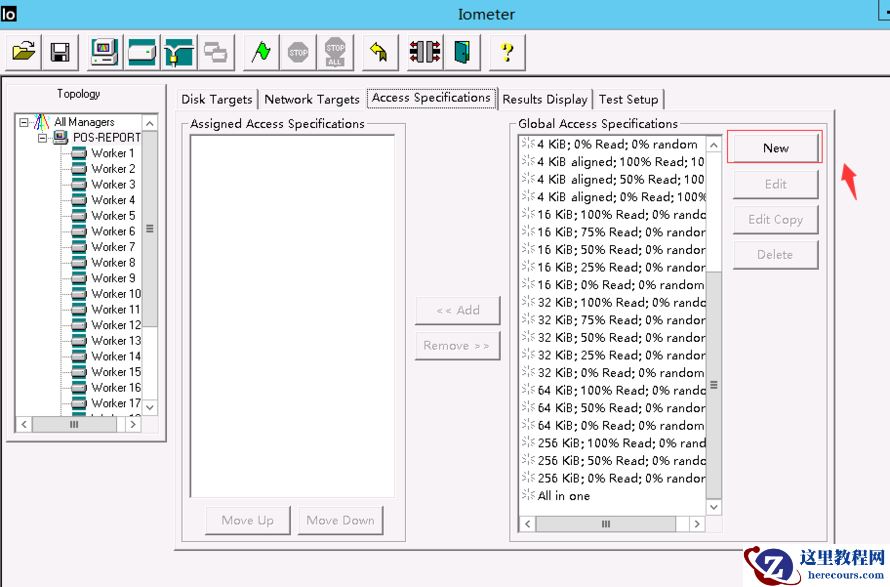Click global specs list scroll down arrow

pyautogui.click(x=714, y=507)
